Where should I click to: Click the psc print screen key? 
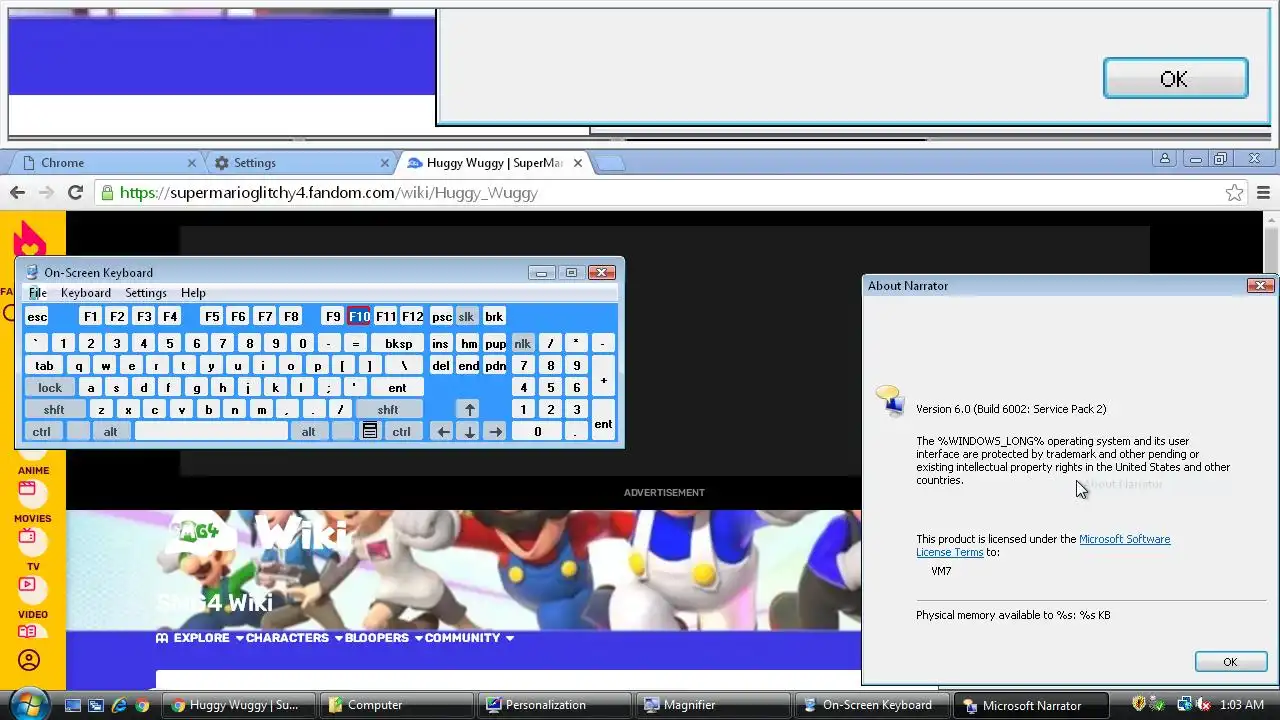coord(441,317)
